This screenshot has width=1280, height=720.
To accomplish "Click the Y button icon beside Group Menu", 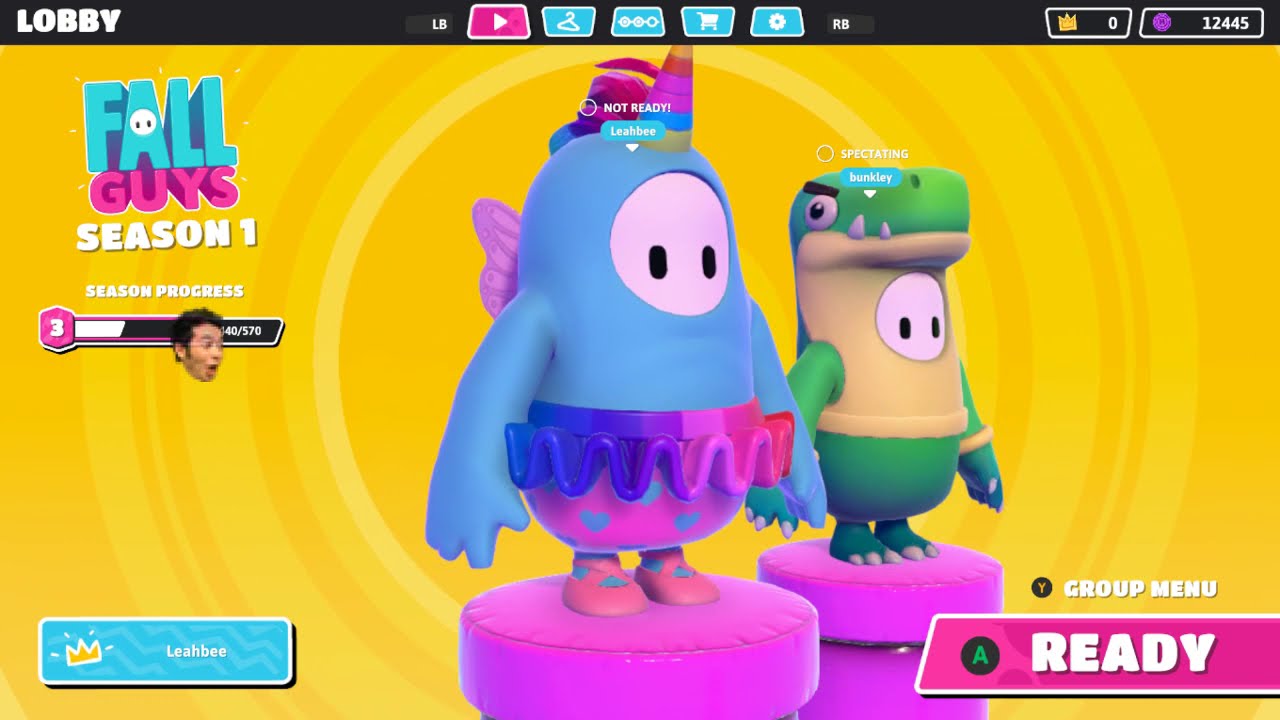I will [x=1042, y=588].
